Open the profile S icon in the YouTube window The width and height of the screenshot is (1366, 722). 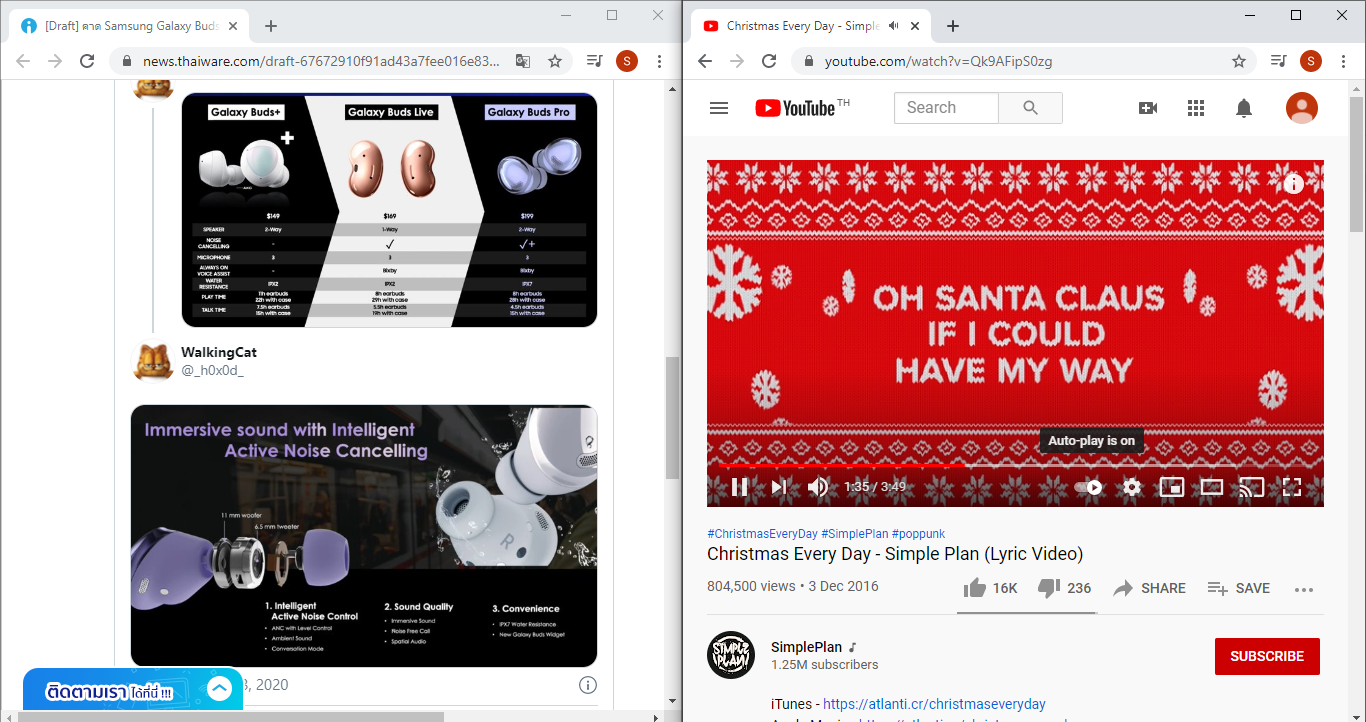(x=1310, y=61)
